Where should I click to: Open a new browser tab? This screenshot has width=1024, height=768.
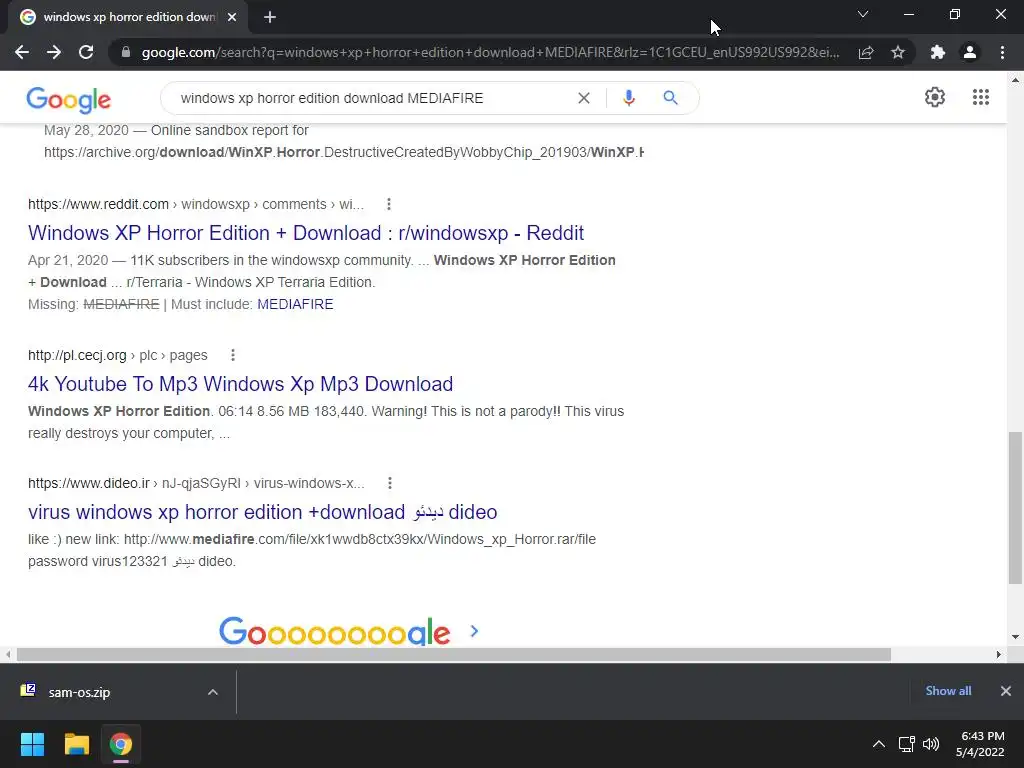(270, 18)
